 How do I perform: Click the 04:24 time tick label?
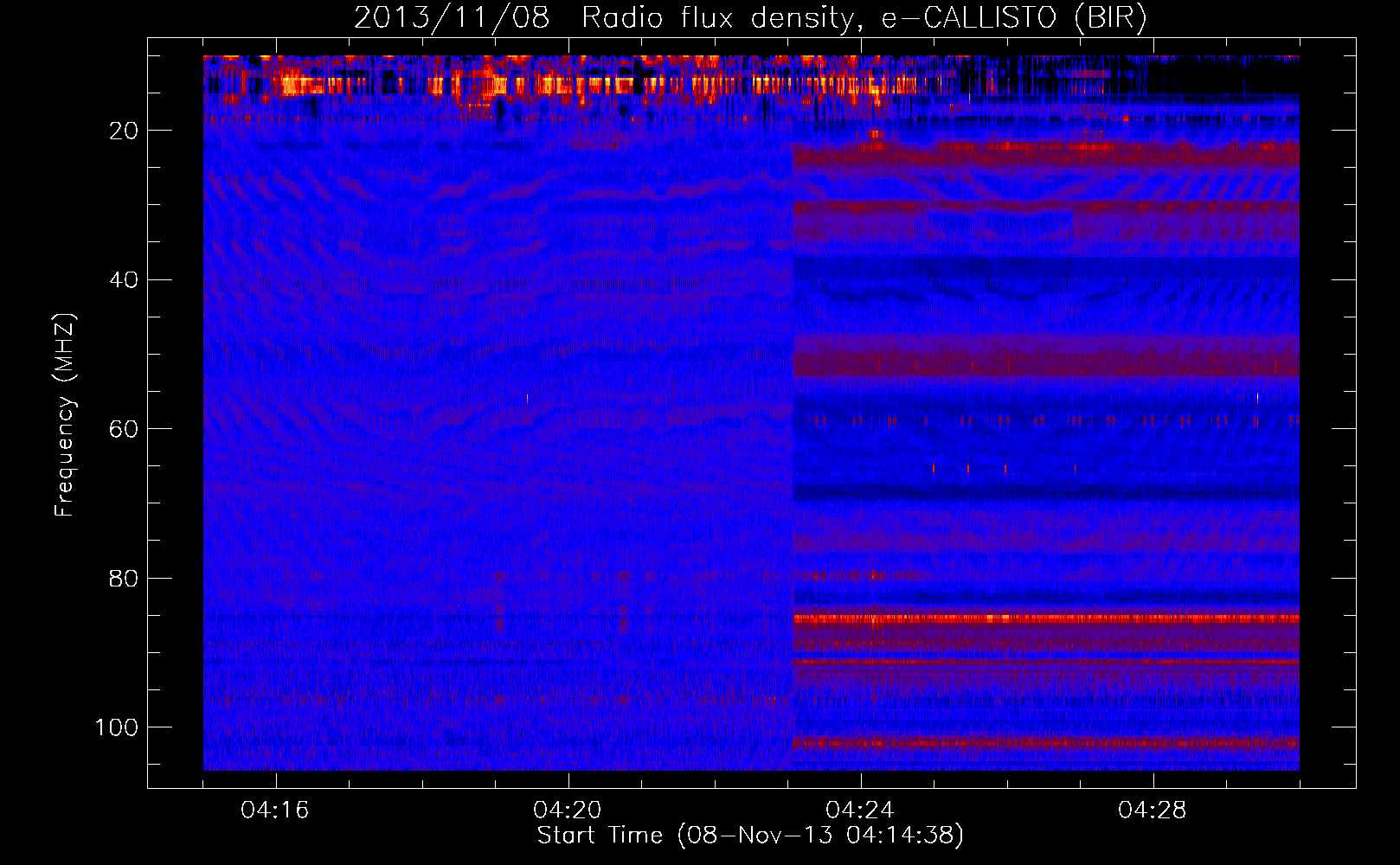pos(860,811)
